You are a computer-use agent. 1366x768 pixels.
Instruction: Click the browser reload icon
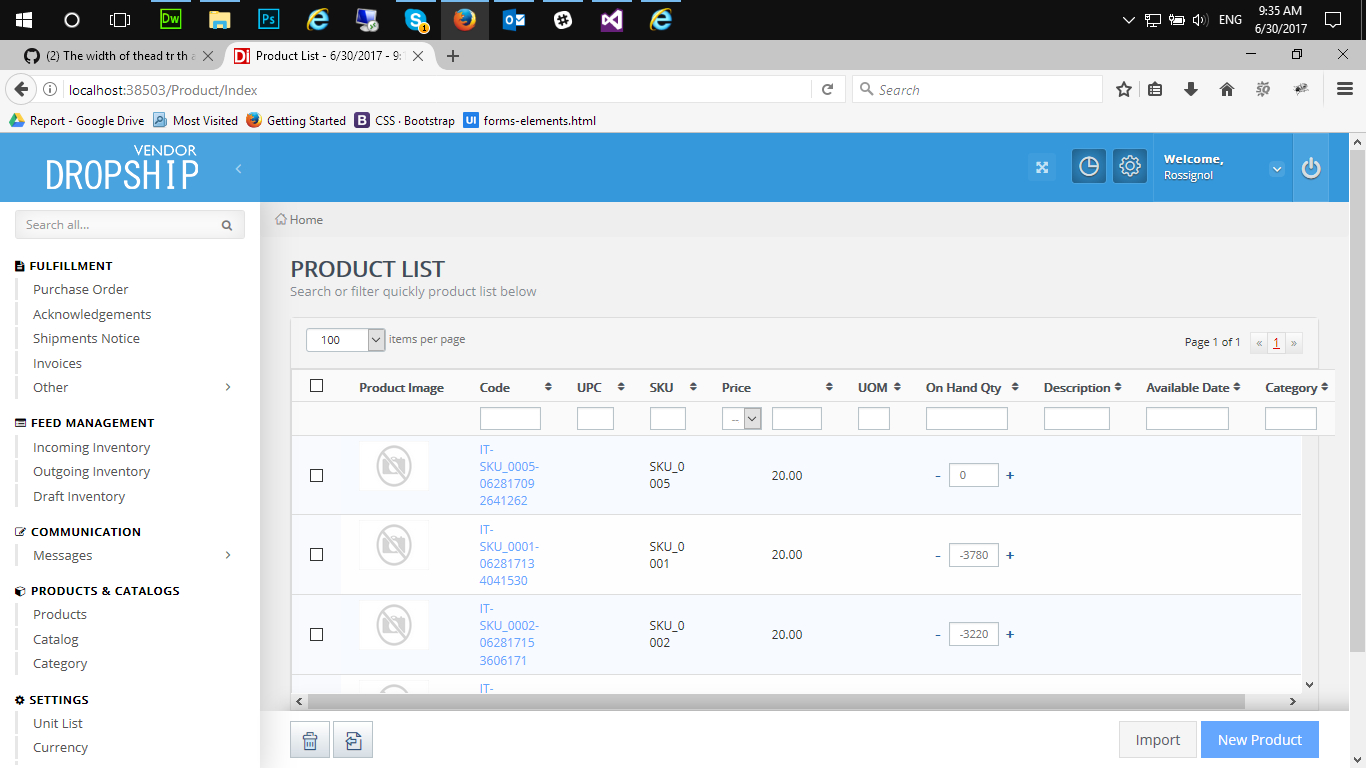coord(827,89)
